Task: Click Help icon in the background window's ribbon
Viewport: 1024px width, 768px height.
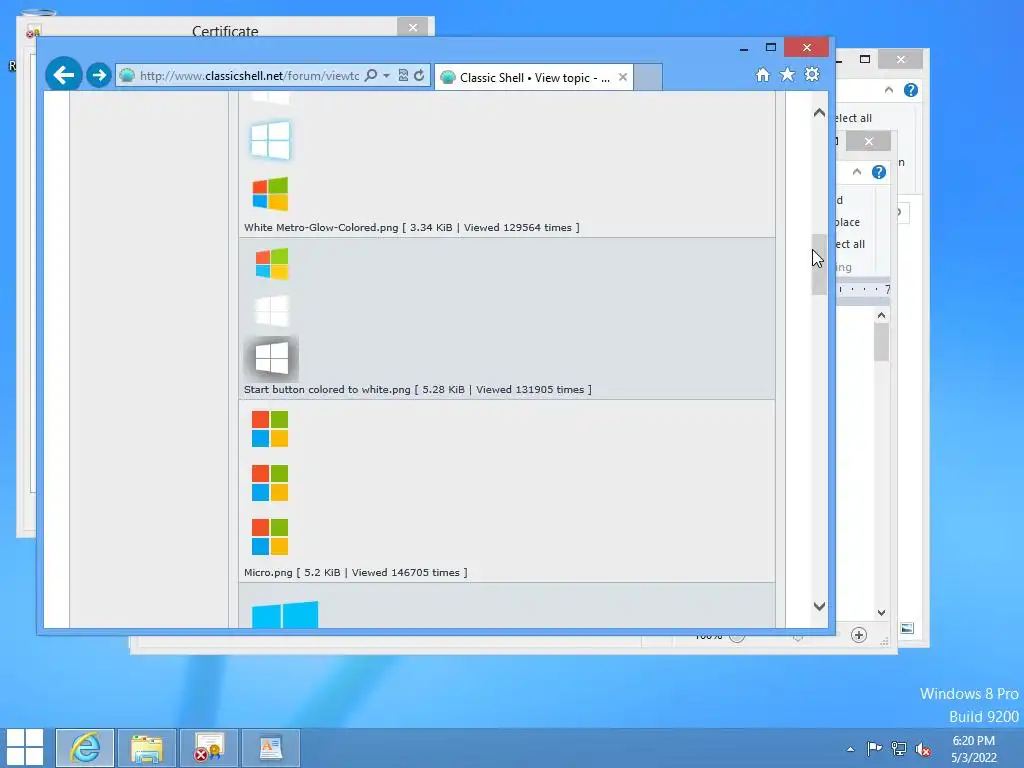Action: coord(911,90)
